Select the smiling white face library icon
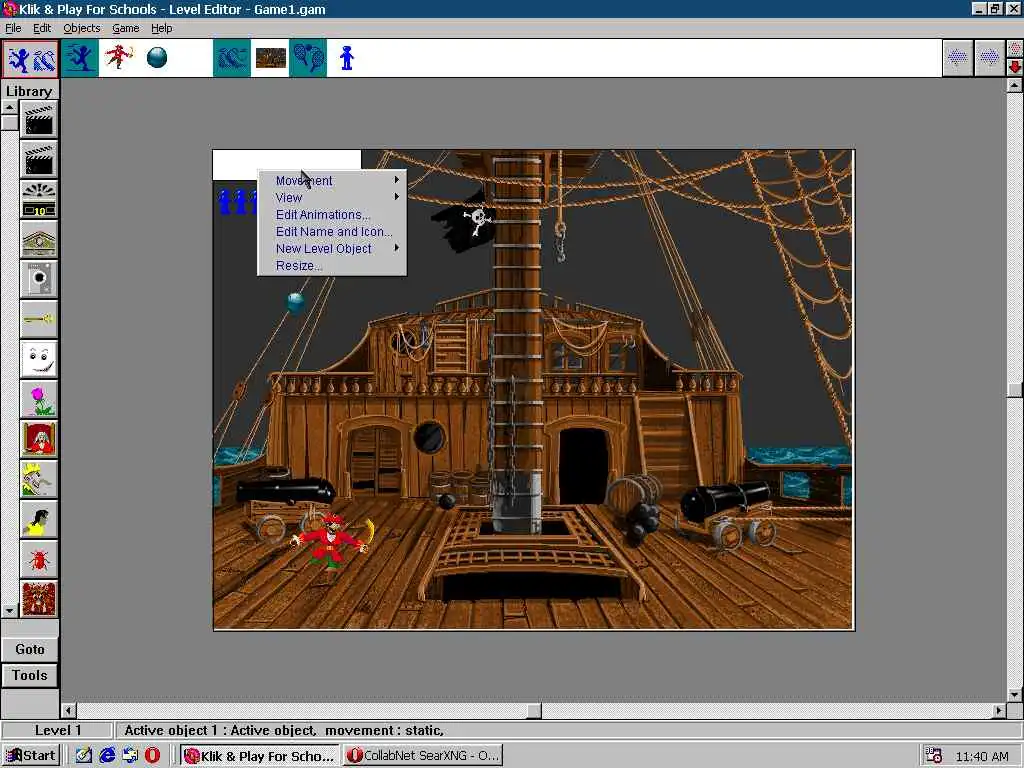 coord(39,359)
